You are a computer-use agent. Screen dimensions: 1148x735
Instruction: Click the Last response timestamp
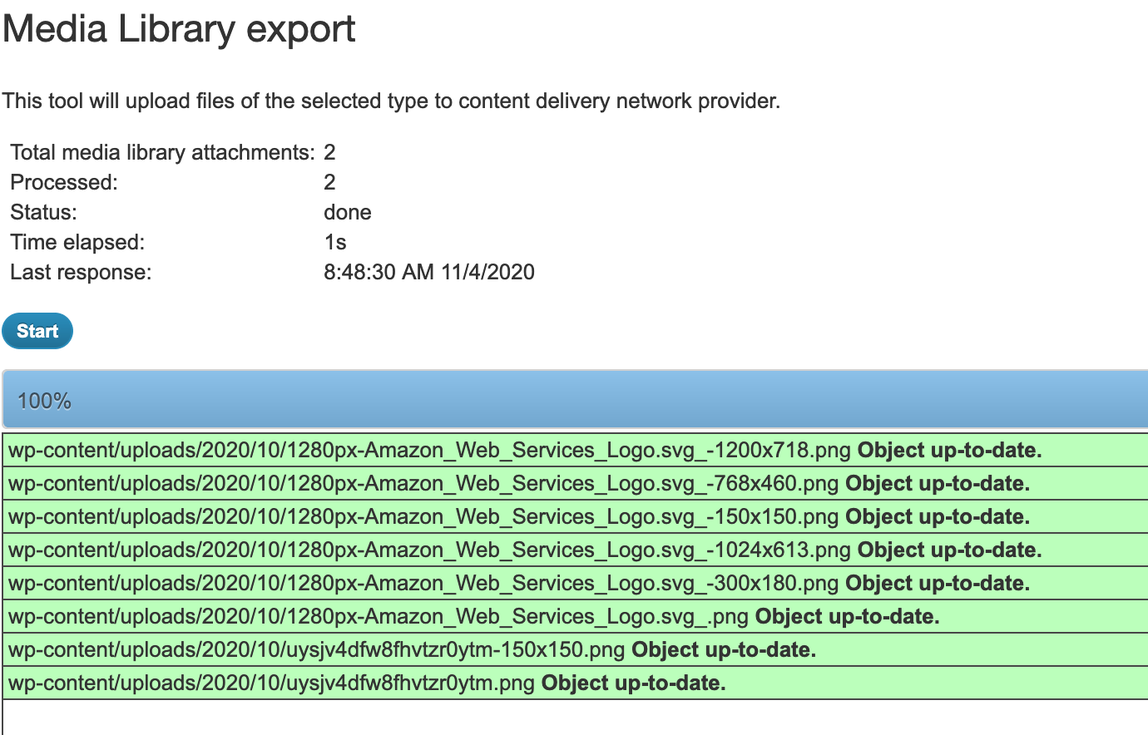coord(429,272)
